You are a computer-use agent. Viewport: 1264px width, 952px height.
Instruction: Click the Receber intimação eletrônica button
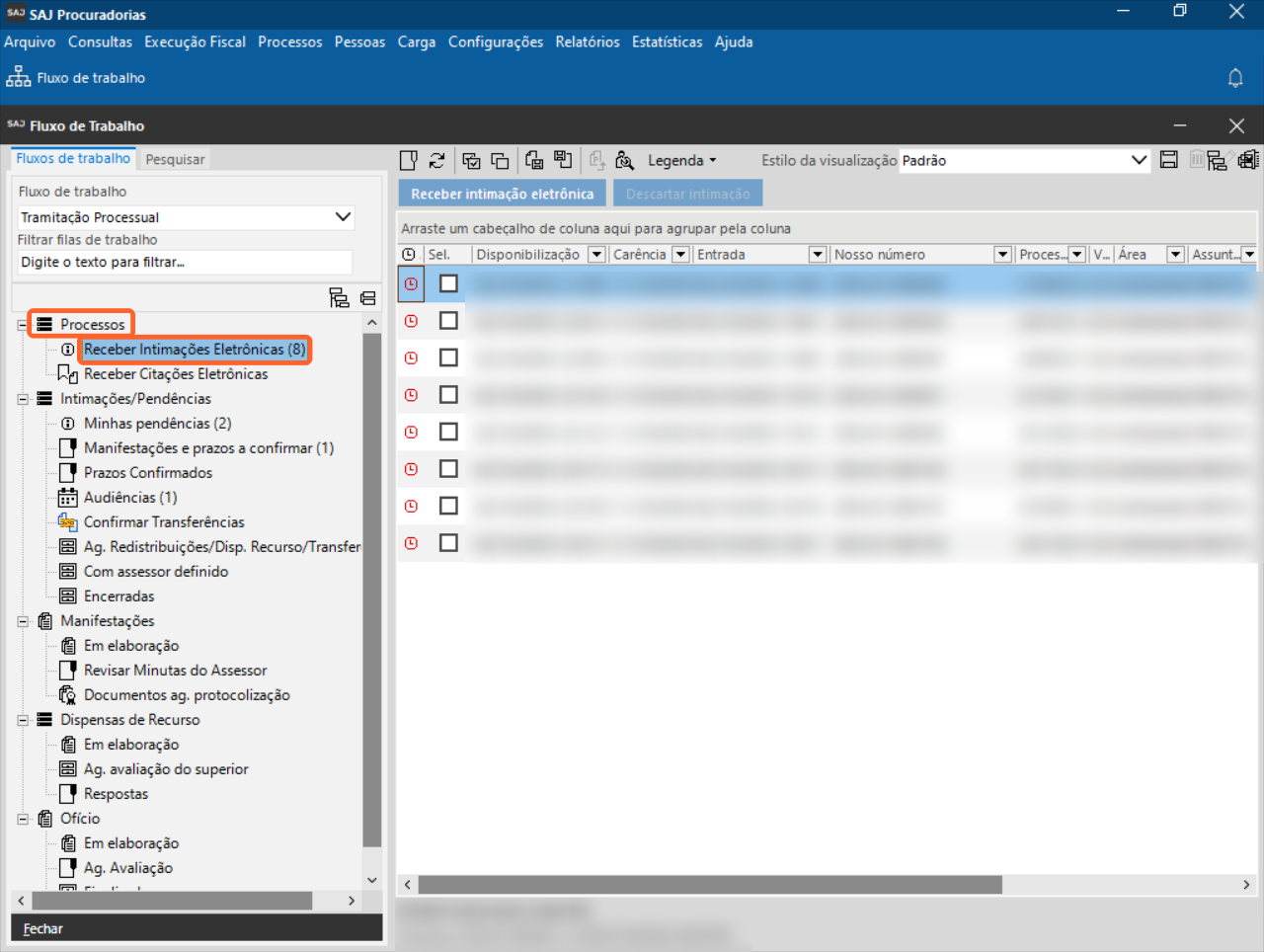point(502,194)
